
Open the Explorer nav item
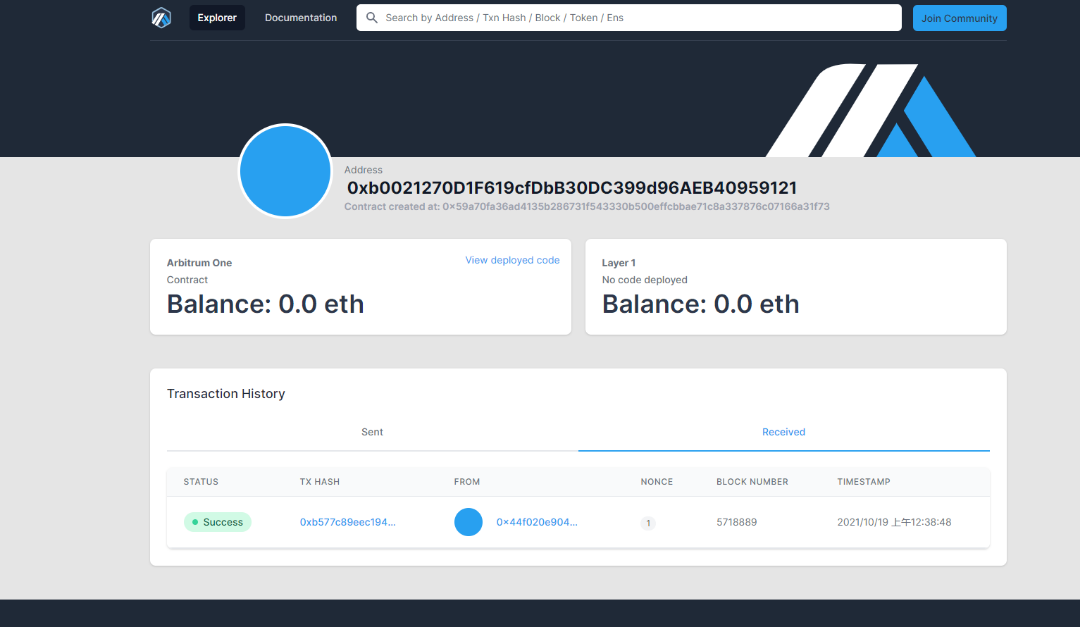tap(217, 18)
